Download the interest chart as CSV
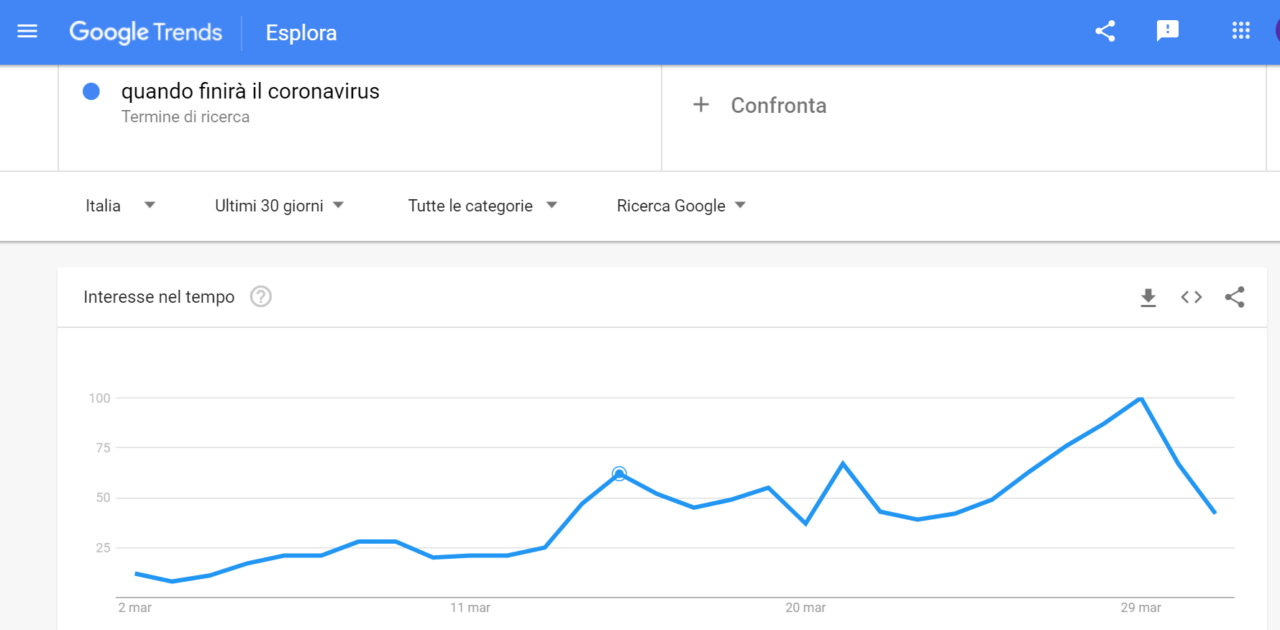The image size is (1280, 630). click(1148, 297)
